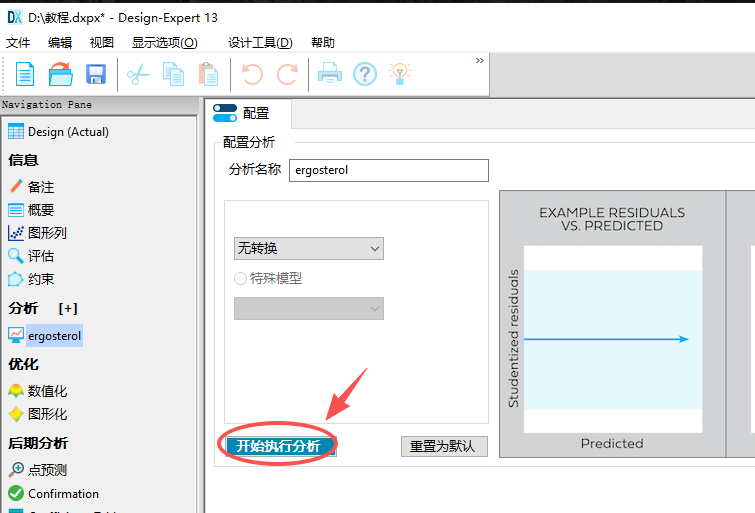This screenshot has width=755, height=513.
Task: Click the [+] next to 分析
Action: click(x=68, y=308)
